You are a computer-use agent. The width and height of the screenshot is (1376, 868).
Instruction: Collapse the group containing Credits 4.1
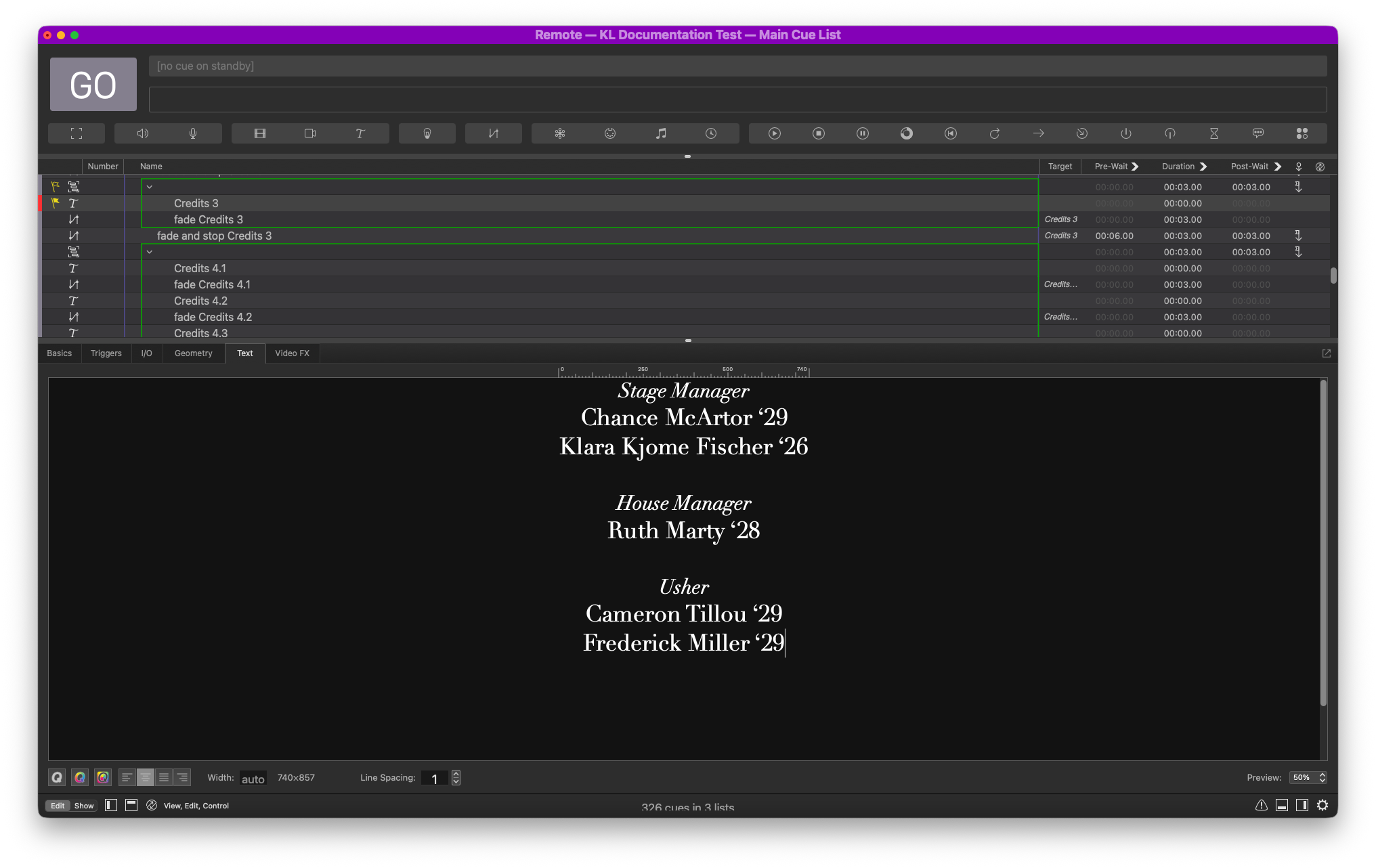(150, 252)
